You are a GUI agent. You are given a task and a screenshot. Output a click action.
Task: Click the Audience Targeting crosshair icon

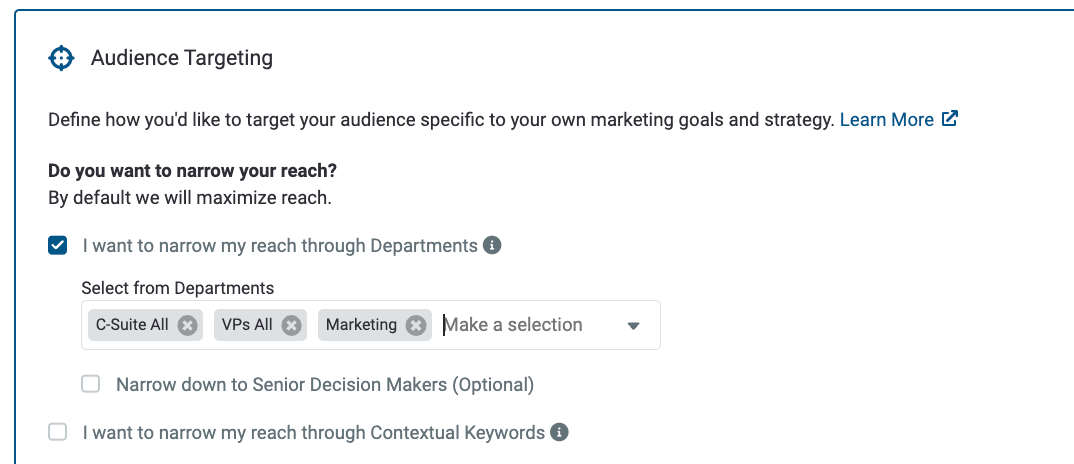[61, 58]
